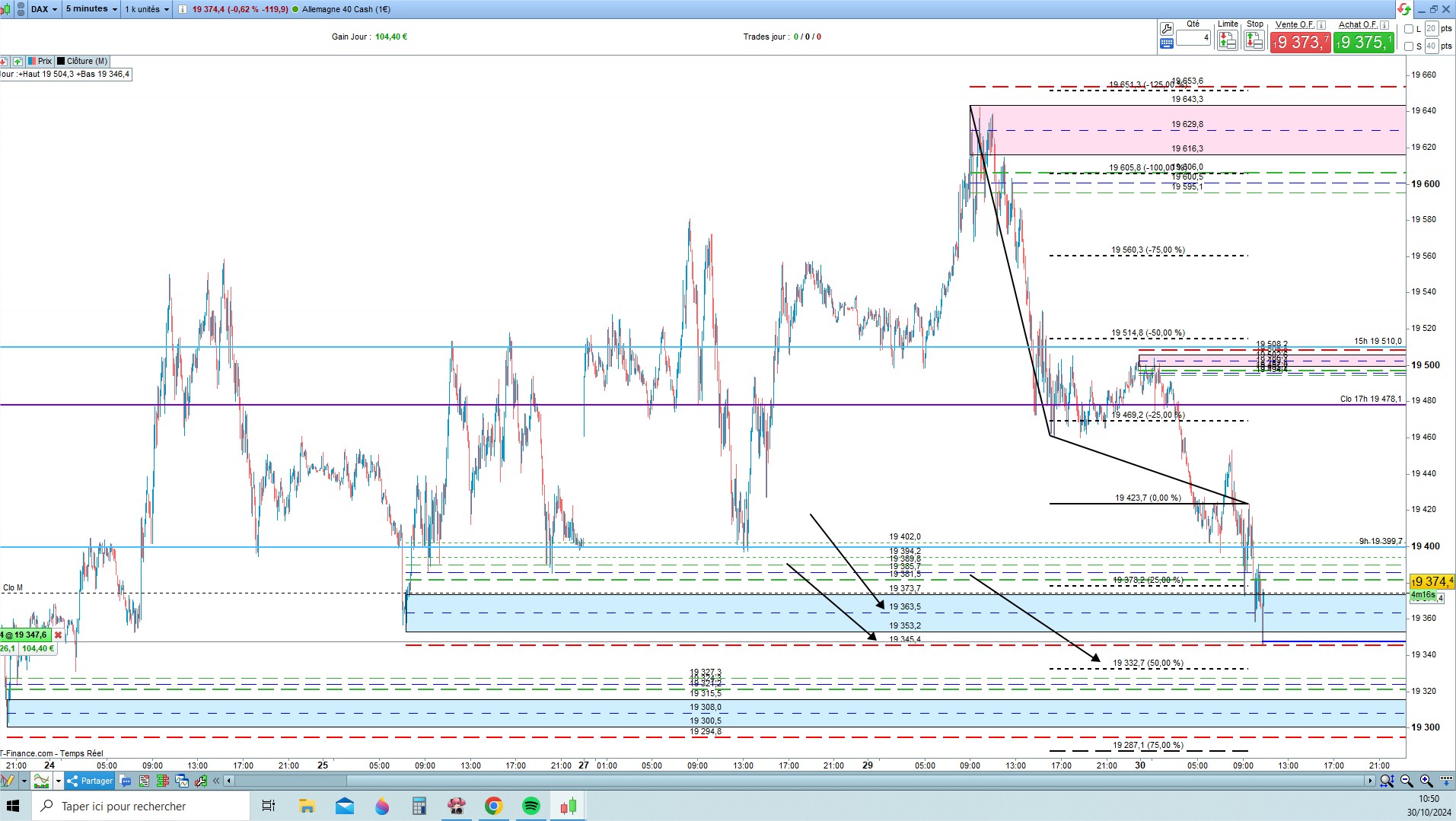Click the Windows Start button
1456x821 pixels.
click(14, 806)
